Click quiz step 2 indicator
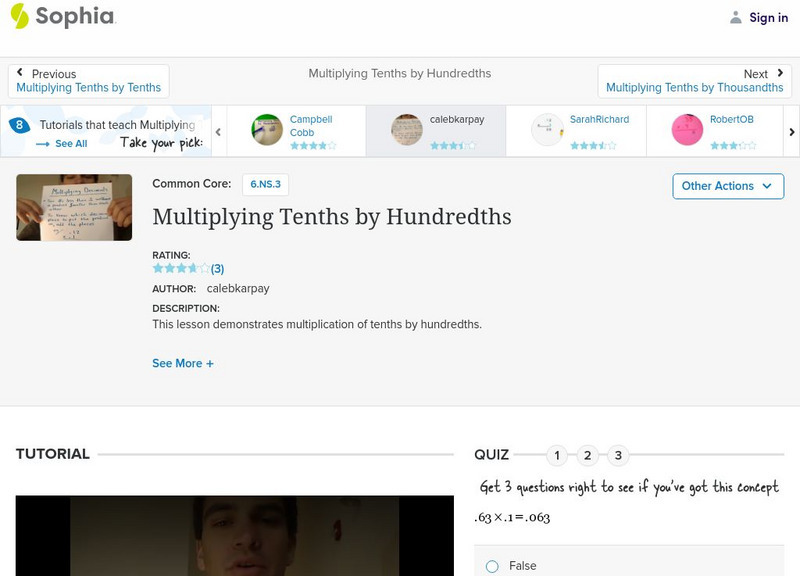Screen dimensions: 800x576 (x=587, y=454)
